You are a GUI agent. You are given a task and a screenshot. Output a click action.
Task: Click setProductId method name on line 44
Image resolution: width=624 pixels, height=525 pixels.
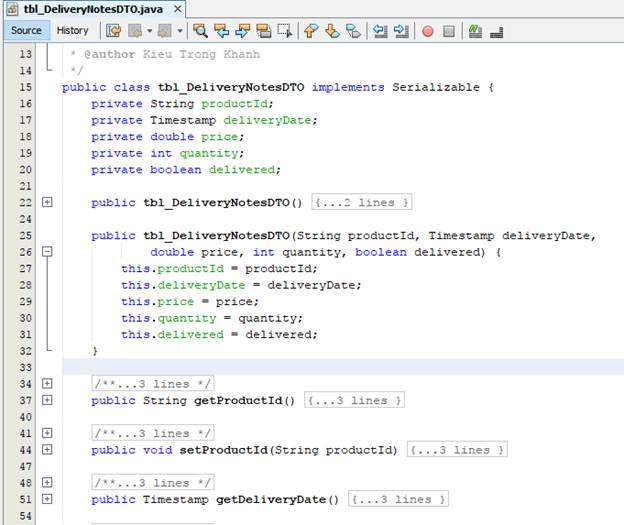click(223, 450)
